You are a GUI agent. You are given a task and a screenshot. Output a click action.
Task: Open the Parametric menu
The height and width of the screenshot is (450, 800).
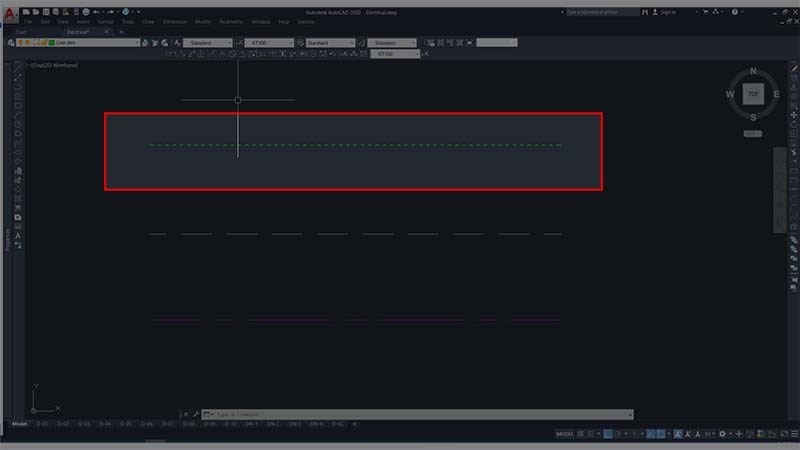231,22
